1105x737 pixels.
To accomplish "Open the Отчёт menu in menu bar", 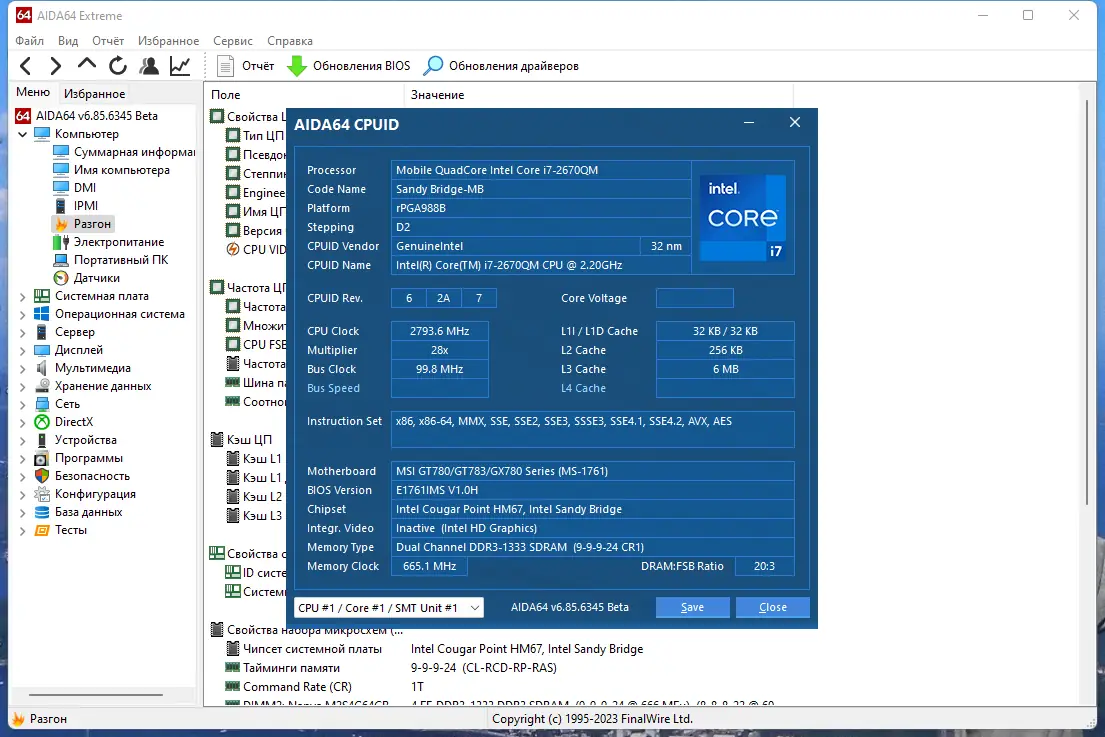I will [108, 41].
